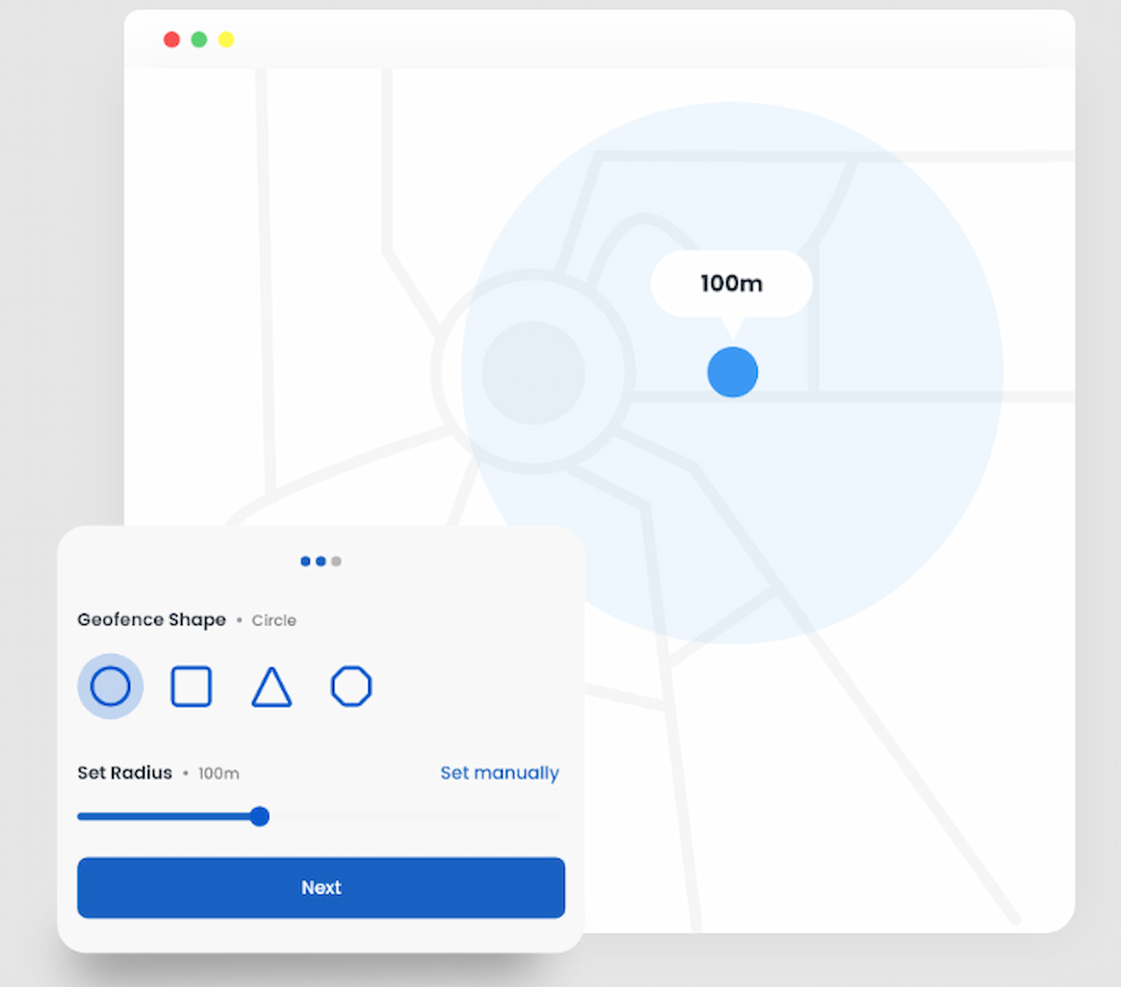The width and height of the screenshot is (1121, 987).
Task: Click the red window button
Action: click(x=172, y=39)
